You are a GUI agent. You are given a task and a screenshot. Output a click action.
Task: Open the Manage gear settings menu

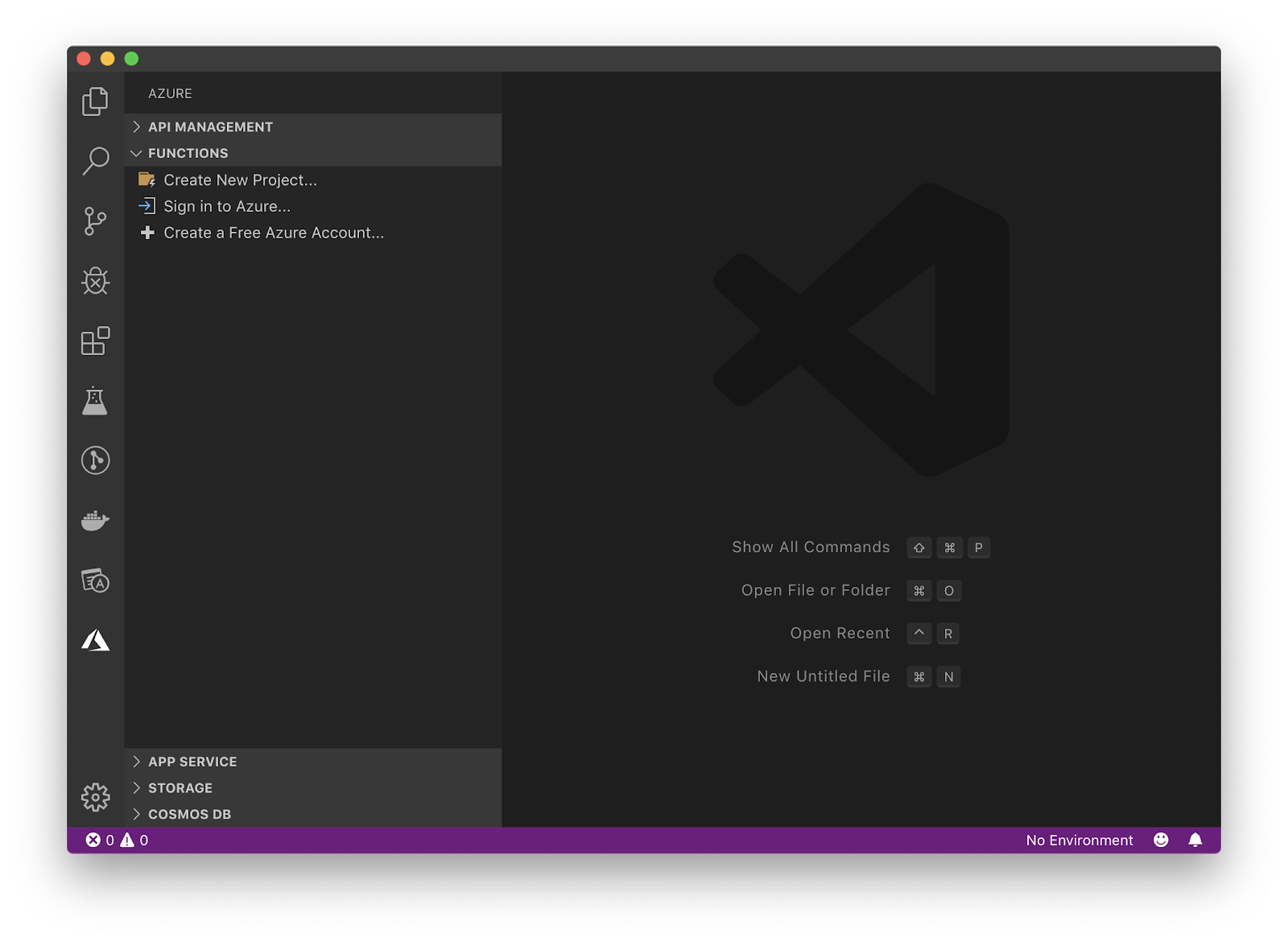(x=95, y=797)
